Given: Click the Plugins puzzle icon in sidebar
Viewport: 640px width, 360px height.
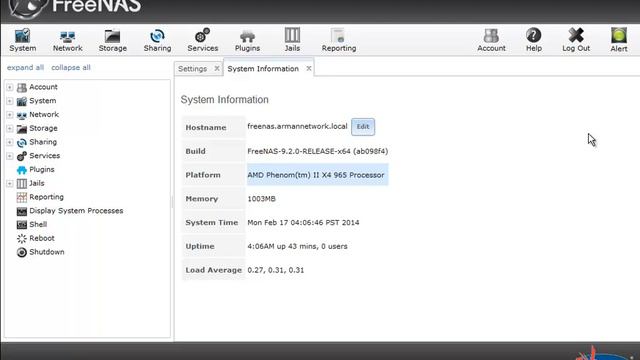Looking at the screenshot, I should pyautogui.click(x=22, y=170).
